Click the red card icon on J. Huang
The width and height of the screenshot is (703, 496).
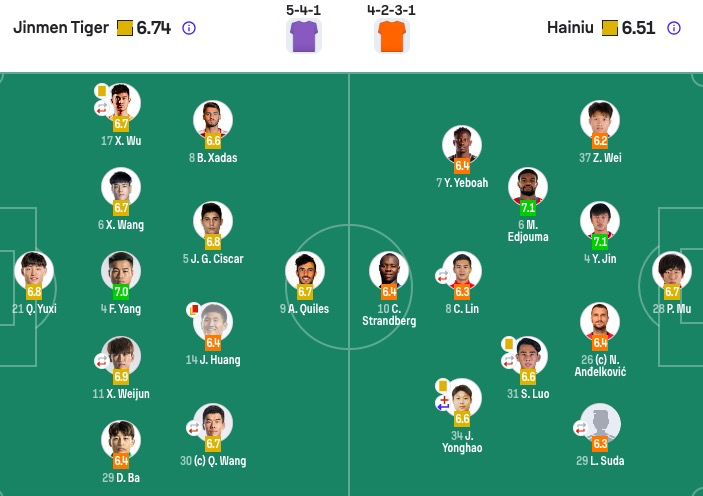[x=194, y=310]
